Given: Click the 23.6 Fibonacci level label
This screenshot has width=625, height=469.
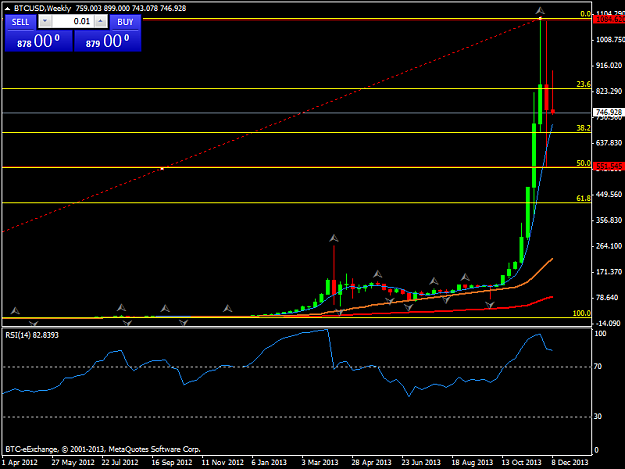Looking at the screenshot, I should click(x=584, y=84).
